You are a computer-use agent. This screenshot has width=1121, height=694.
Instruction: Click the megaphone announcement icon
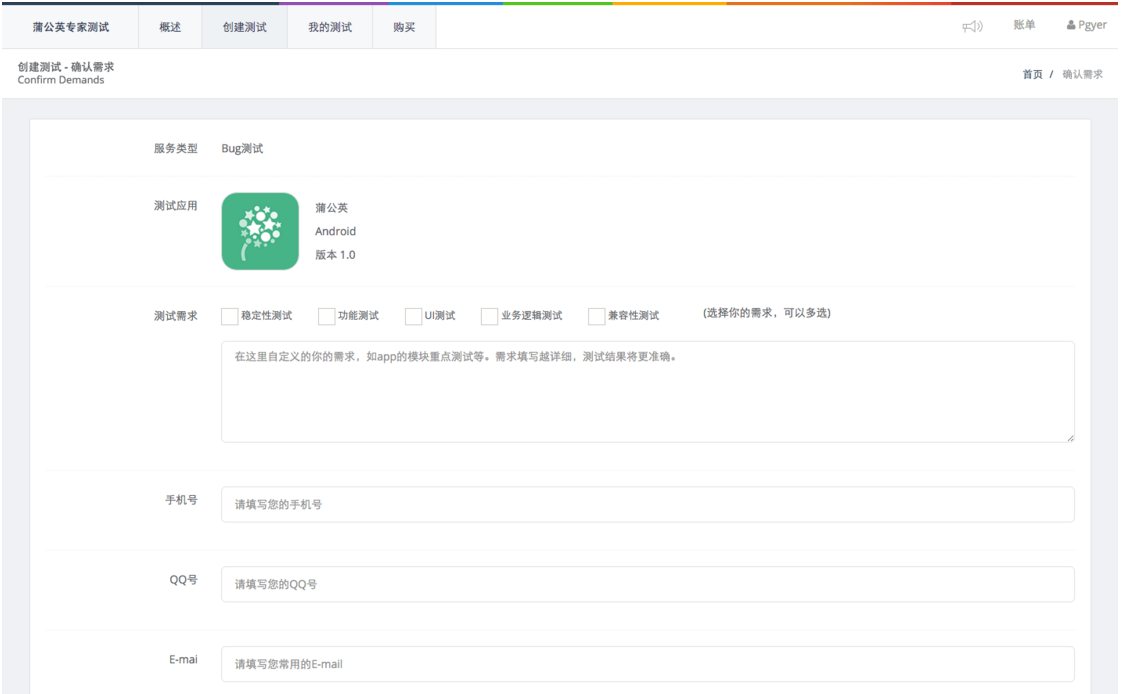[972, 26]
